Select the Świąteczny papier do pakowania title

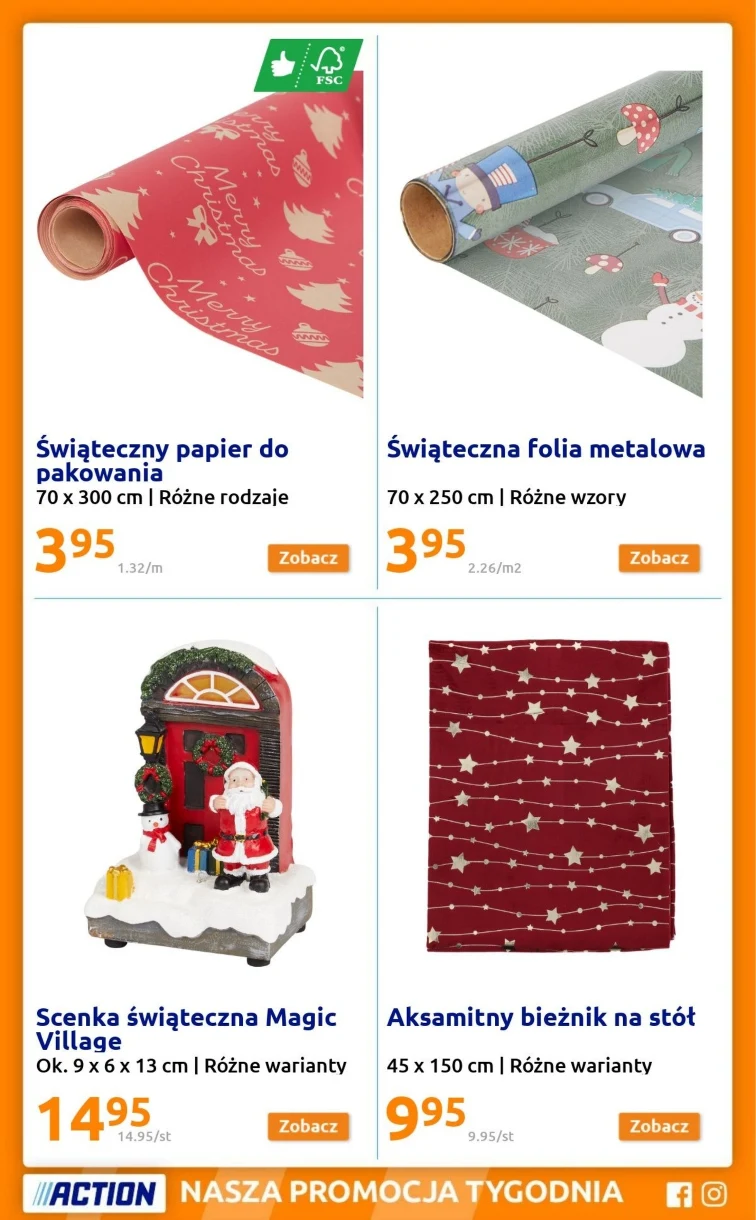(162, 460)
